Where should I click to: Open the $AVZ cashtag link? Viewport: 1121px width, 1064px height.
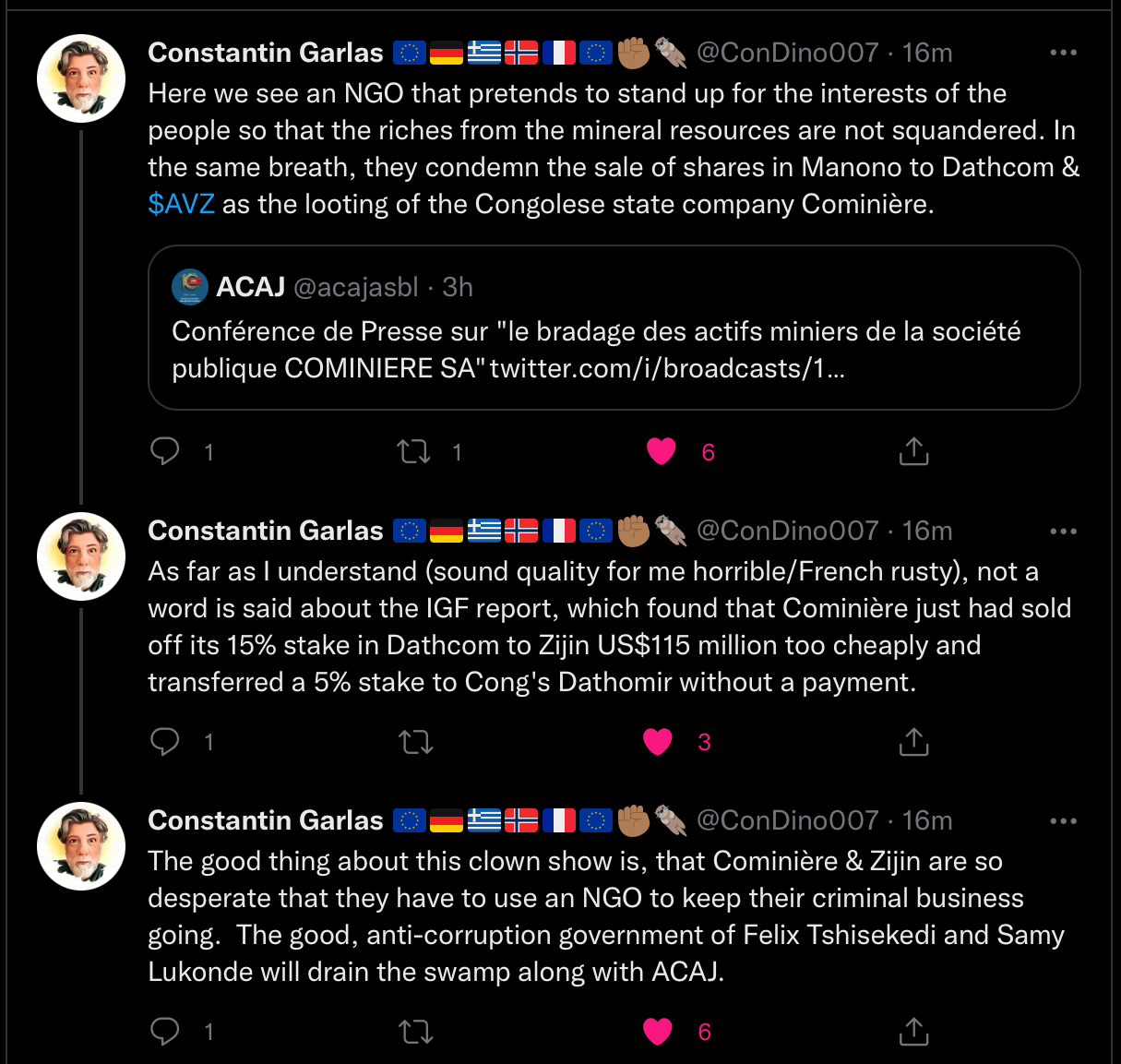point(182,204)
